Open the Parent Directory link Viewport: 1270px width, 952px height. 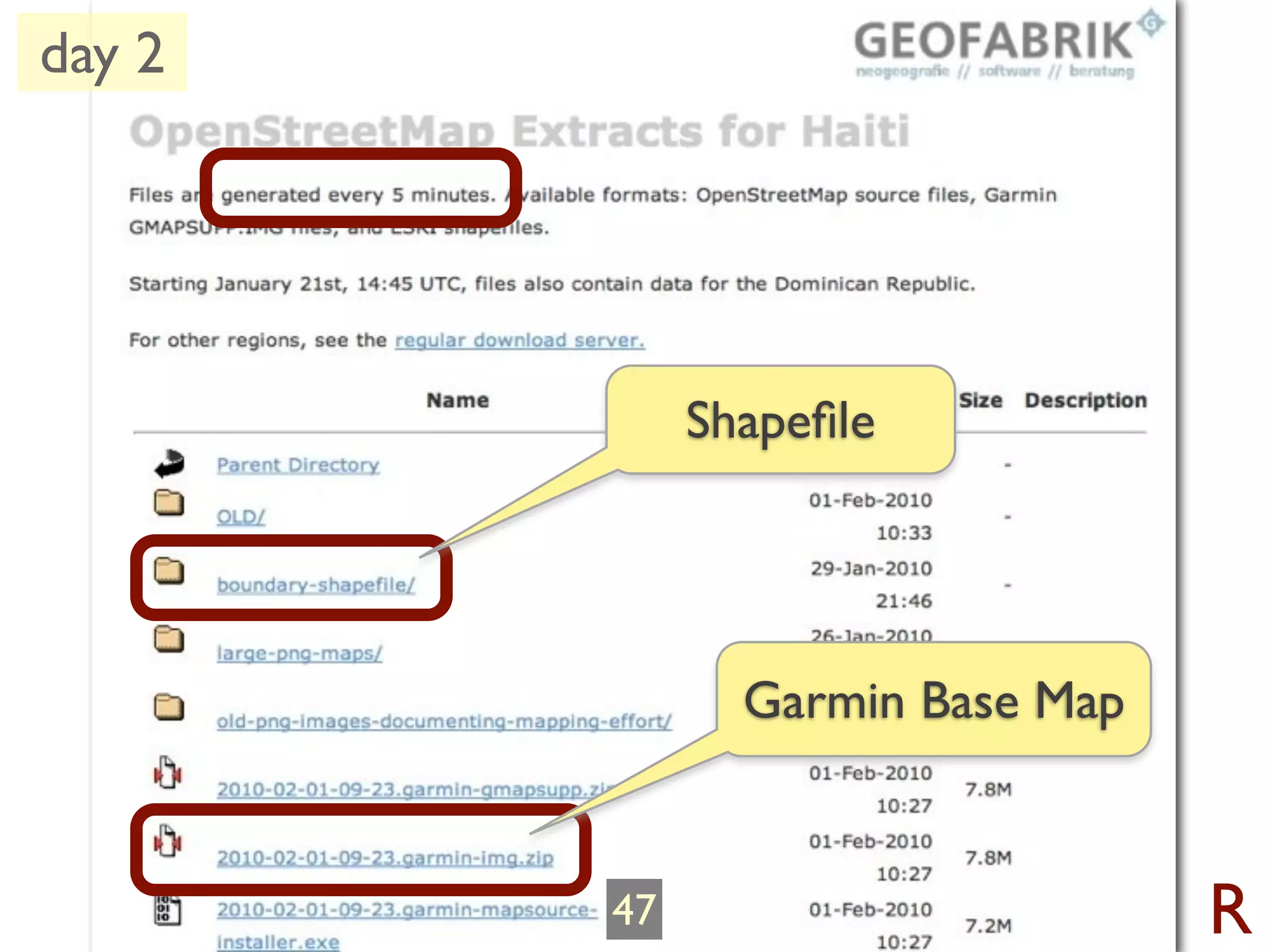[298, 465]
